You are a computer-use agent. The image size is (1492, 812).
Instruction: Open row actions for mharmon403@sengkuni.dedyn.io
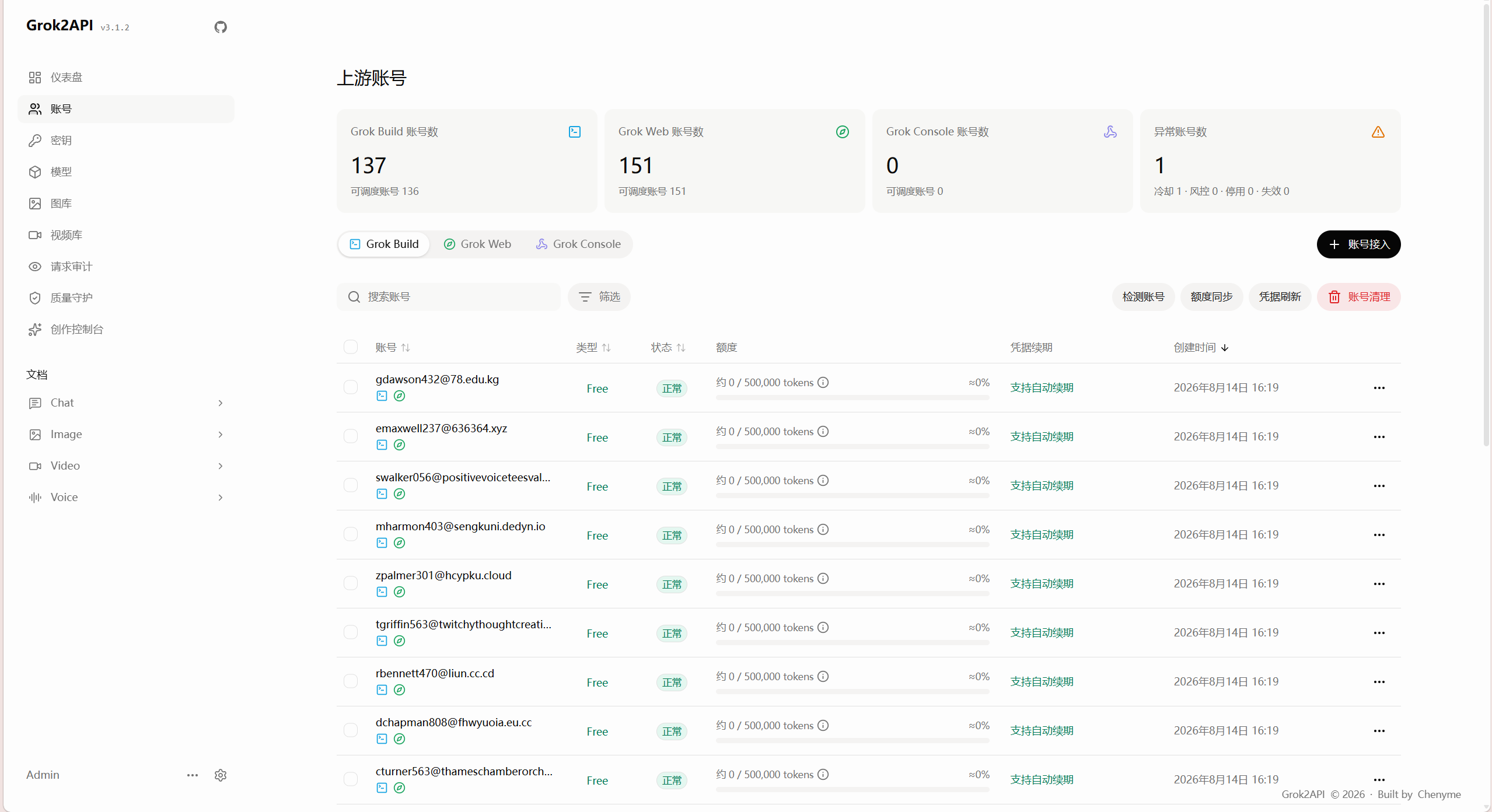coord(1379,535)
